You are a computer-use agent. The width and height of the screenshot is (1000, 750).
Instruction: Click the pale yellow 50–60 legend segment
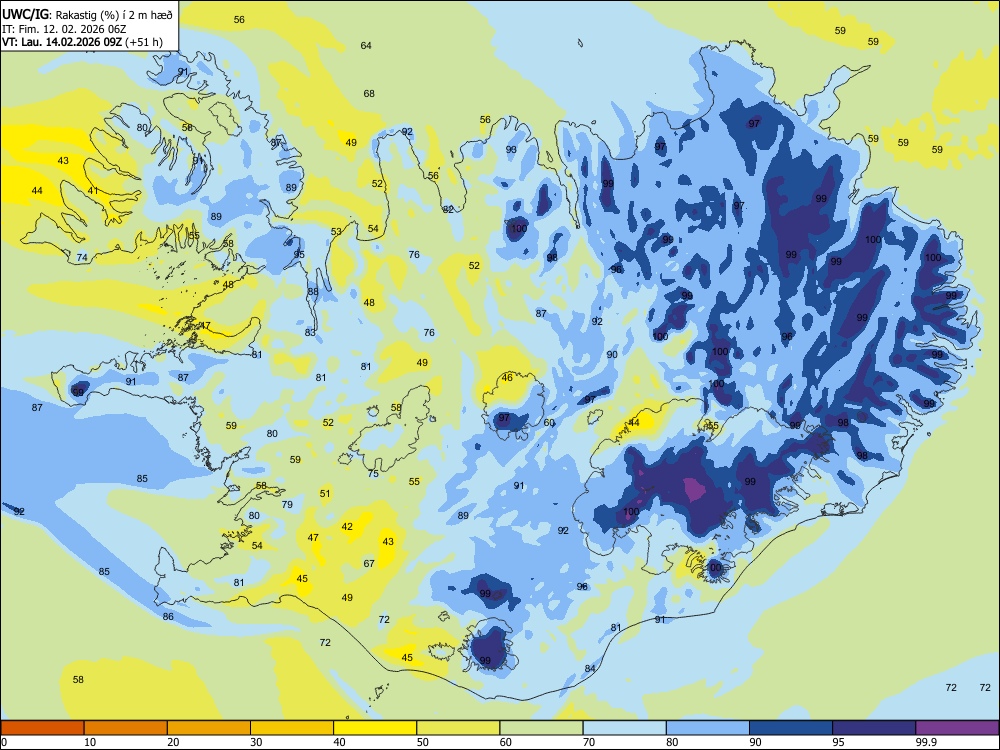pos(458,728)
